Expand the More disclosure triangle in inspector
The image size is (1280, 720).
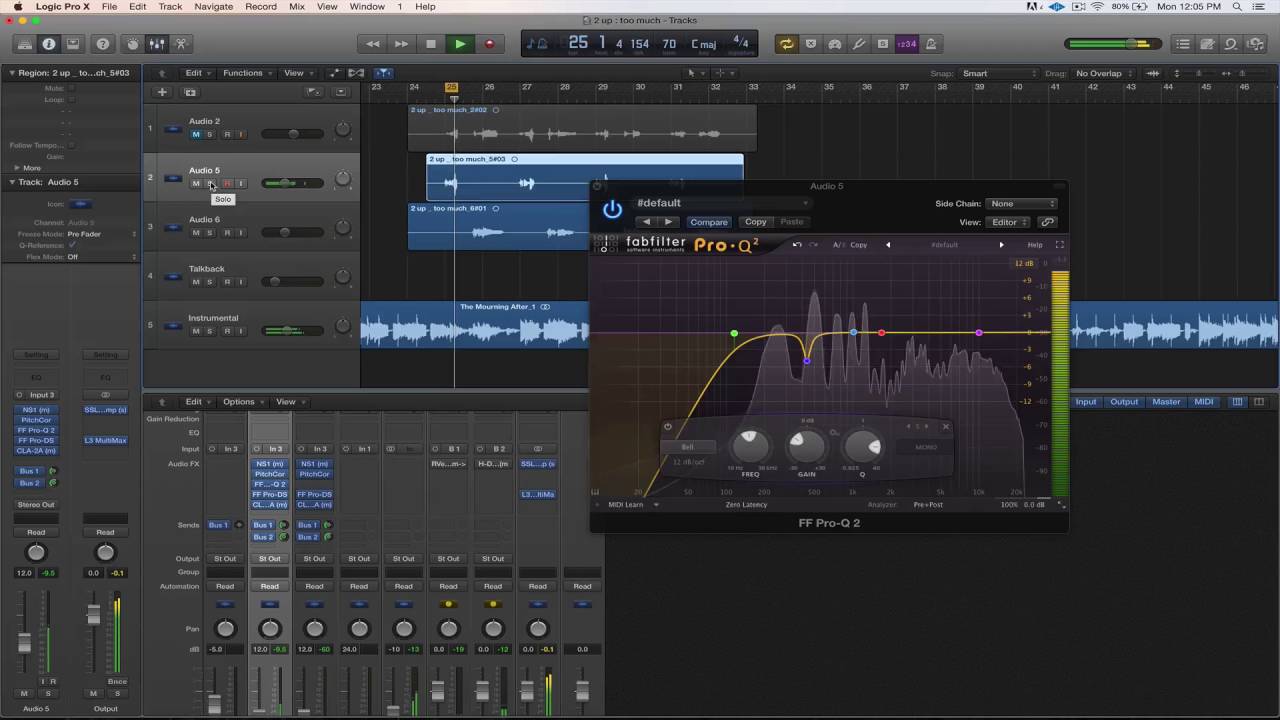[x=17, y=168]
